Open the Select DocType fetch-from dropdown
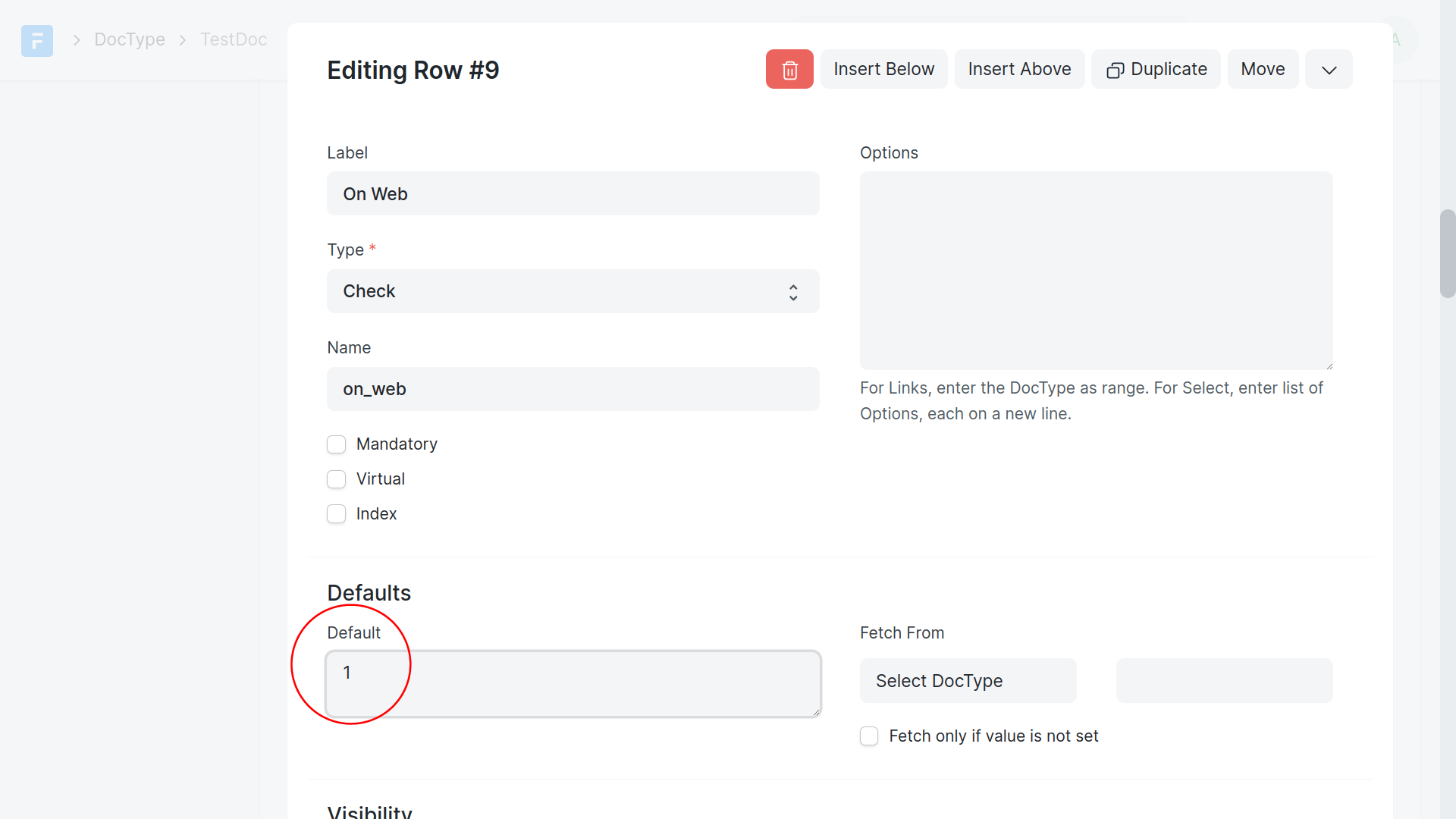This screenshot has width=1456, height=819. point(968,681)
